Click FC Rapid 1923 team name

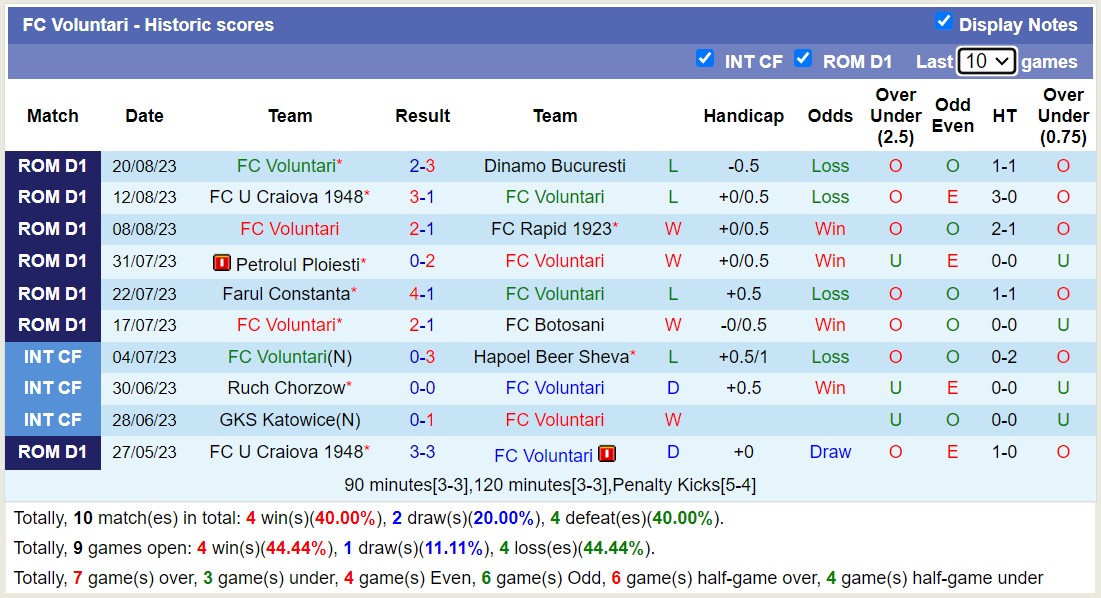(x=551, y=229)
